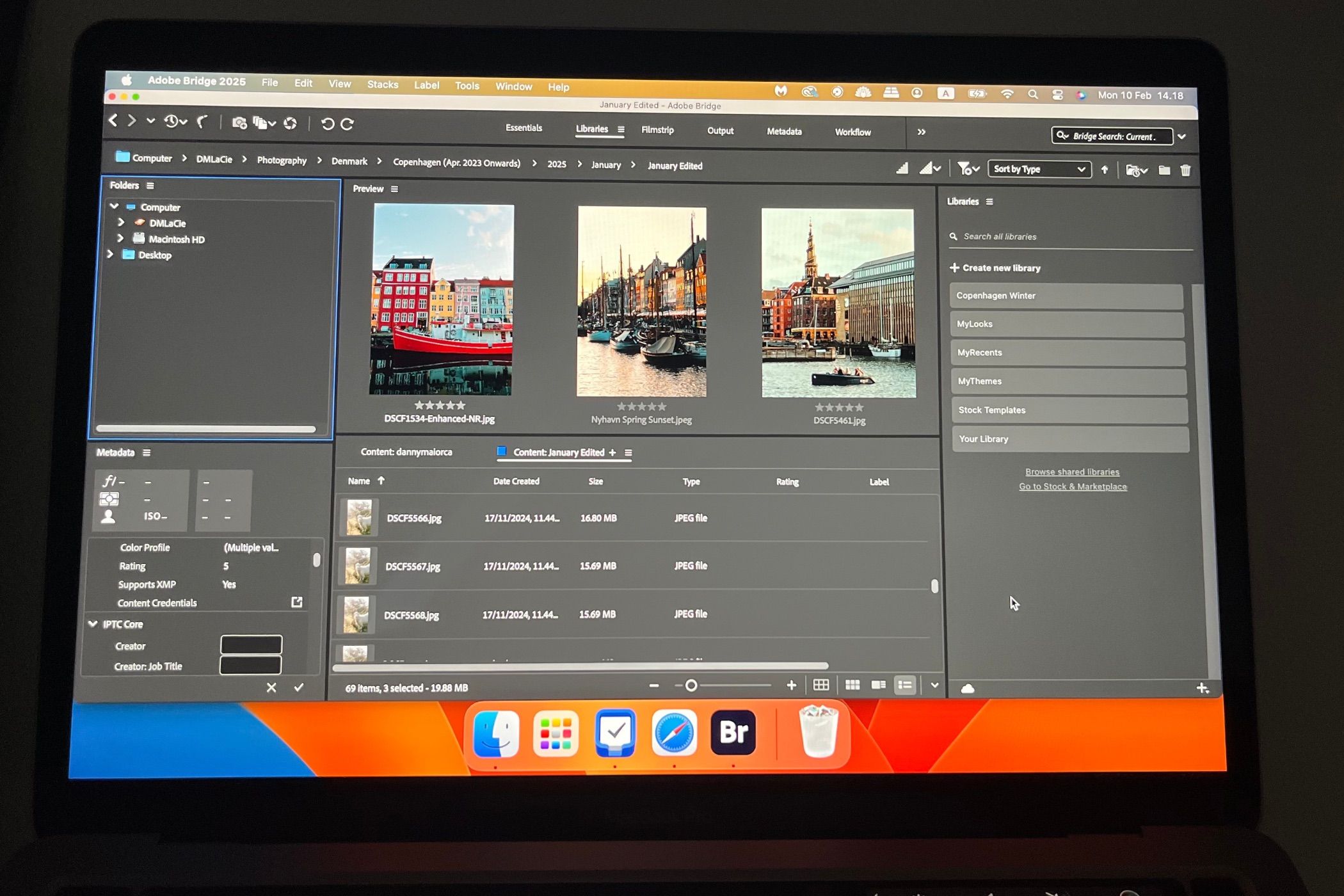Click Create new library in Libraries panel

point(996,268)
